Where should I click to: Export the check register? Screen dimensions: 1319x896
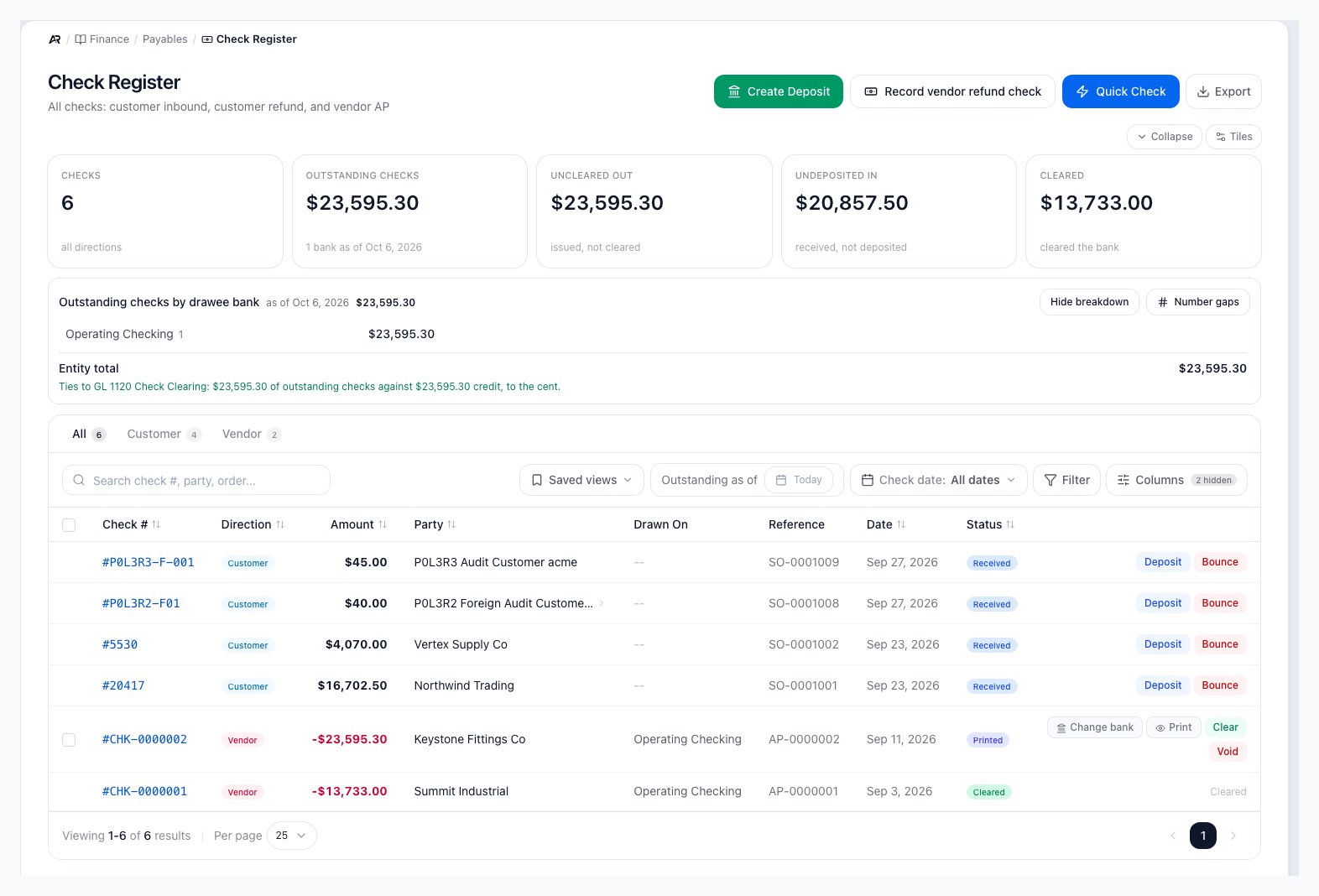click(x=1223, y=91)
